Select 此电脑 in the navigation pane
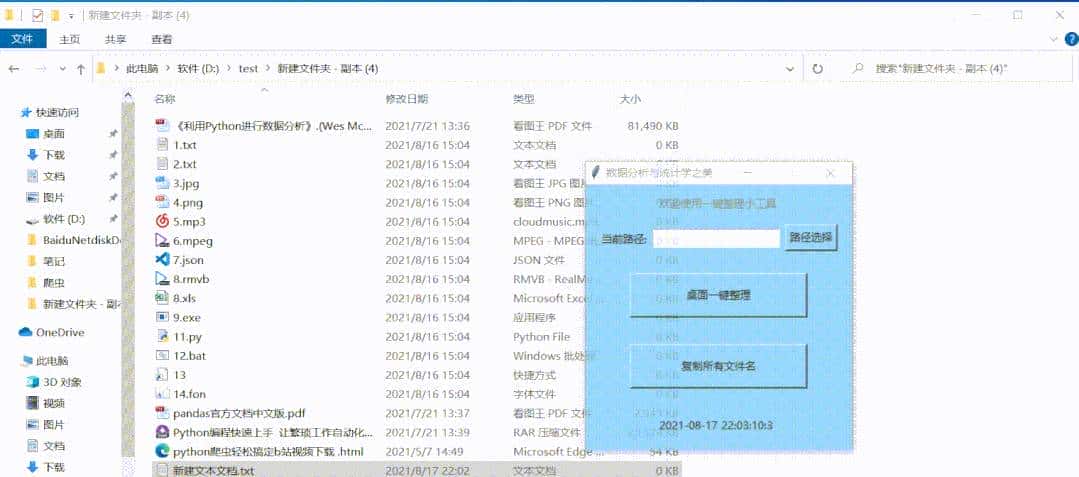Viewport: 1079px width, 477px height. pos(53,361)
